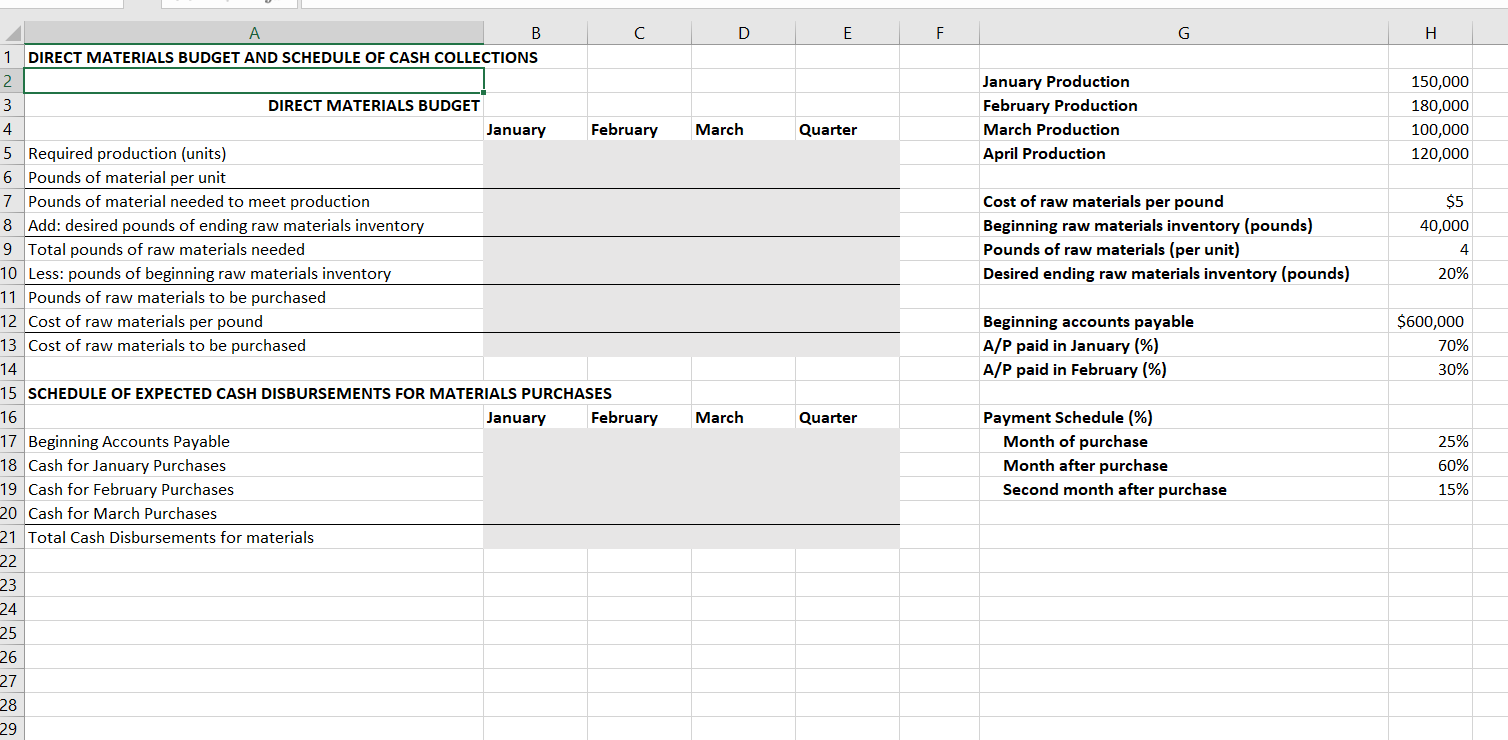Click 'Month of purchase' label
Image resolution: width=1508 pixels, height=740 pixels.
pyautogui.click(x=1075, y=442)
